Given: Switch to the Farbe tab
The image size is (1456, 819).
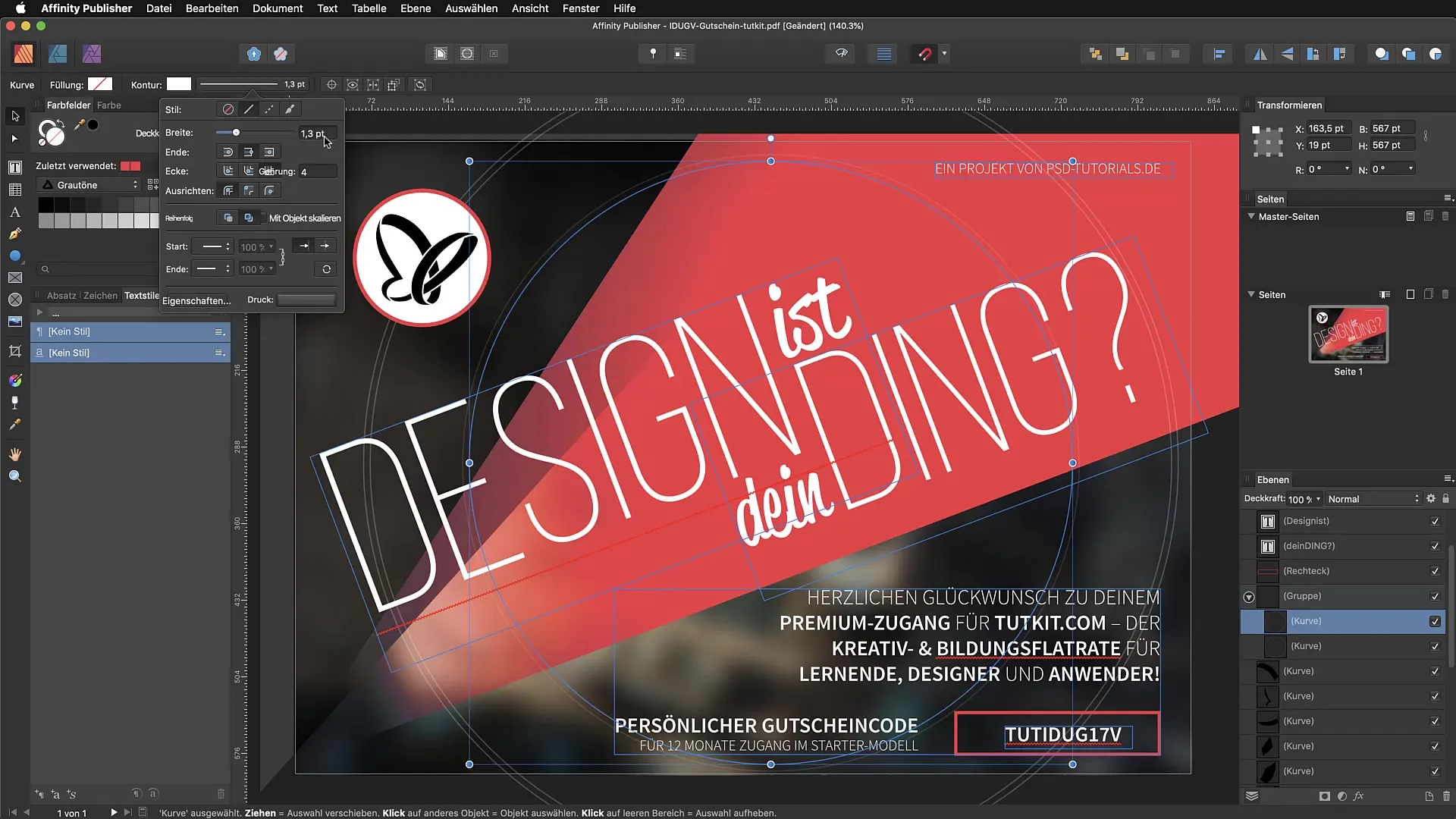Looking at the screenshot, I should (108, 105).
